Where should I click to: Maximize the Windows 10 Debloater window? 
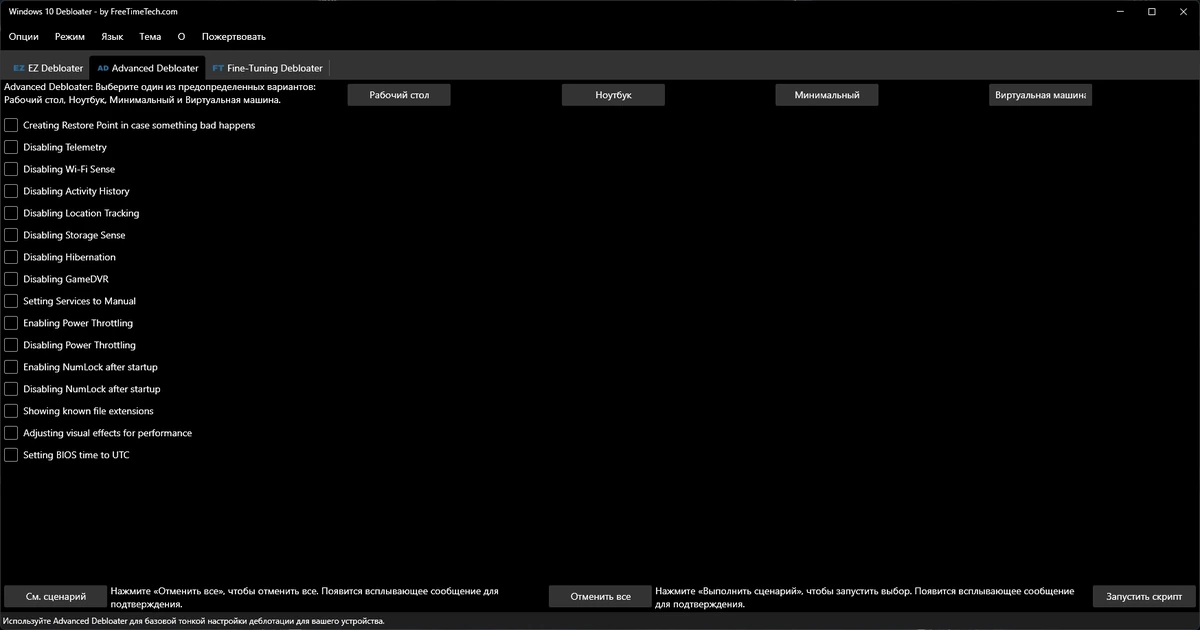point(1152,11)
